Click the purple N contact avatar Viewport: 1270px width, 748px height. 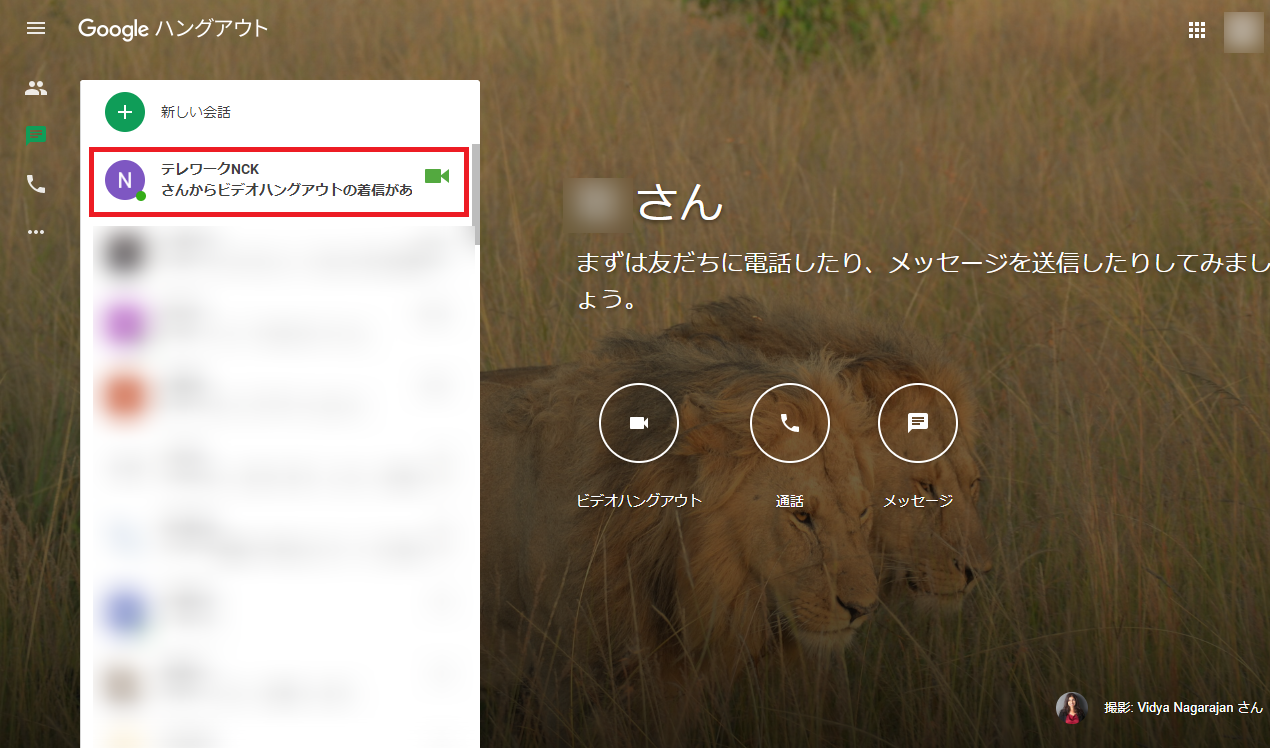pos(125,180)
